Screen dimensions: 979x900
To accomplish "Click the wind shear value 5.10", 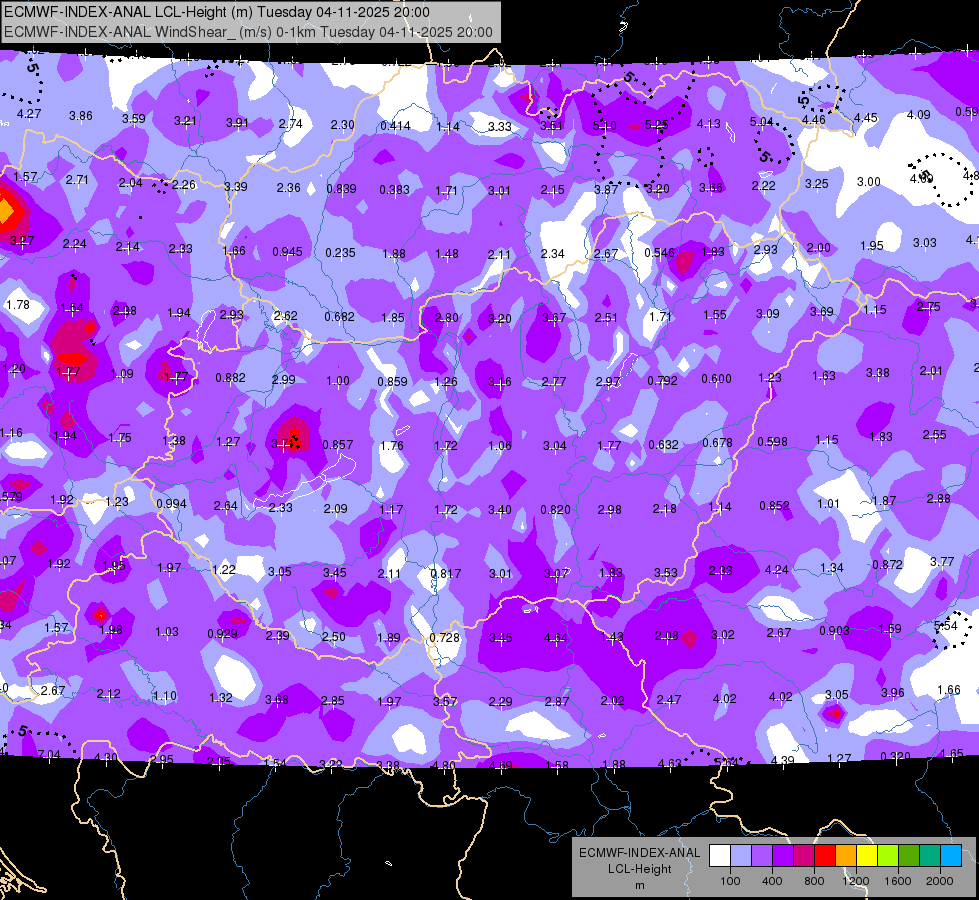I will pyautogui.click(x=604, y=126).
